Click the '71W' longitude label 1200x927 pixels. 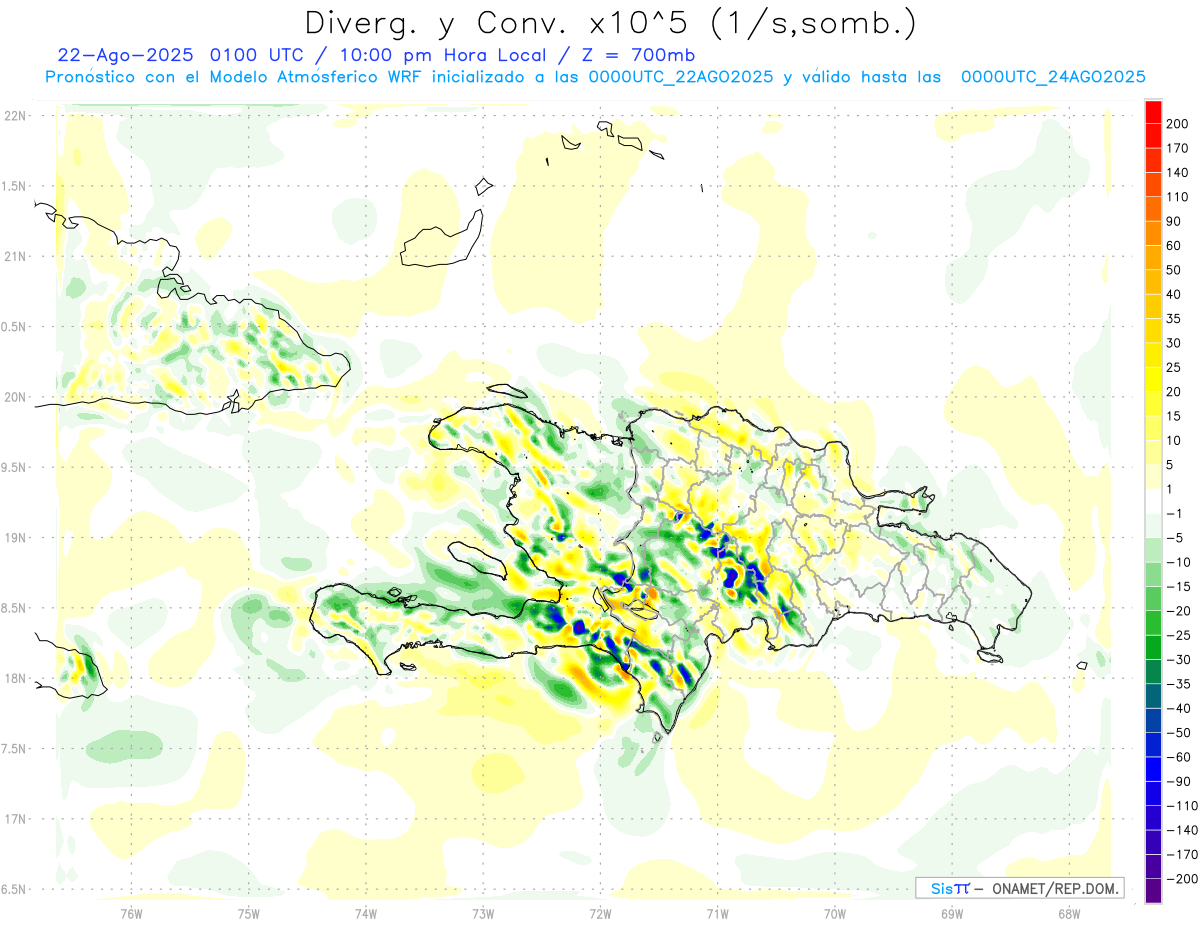pos(717,912)
